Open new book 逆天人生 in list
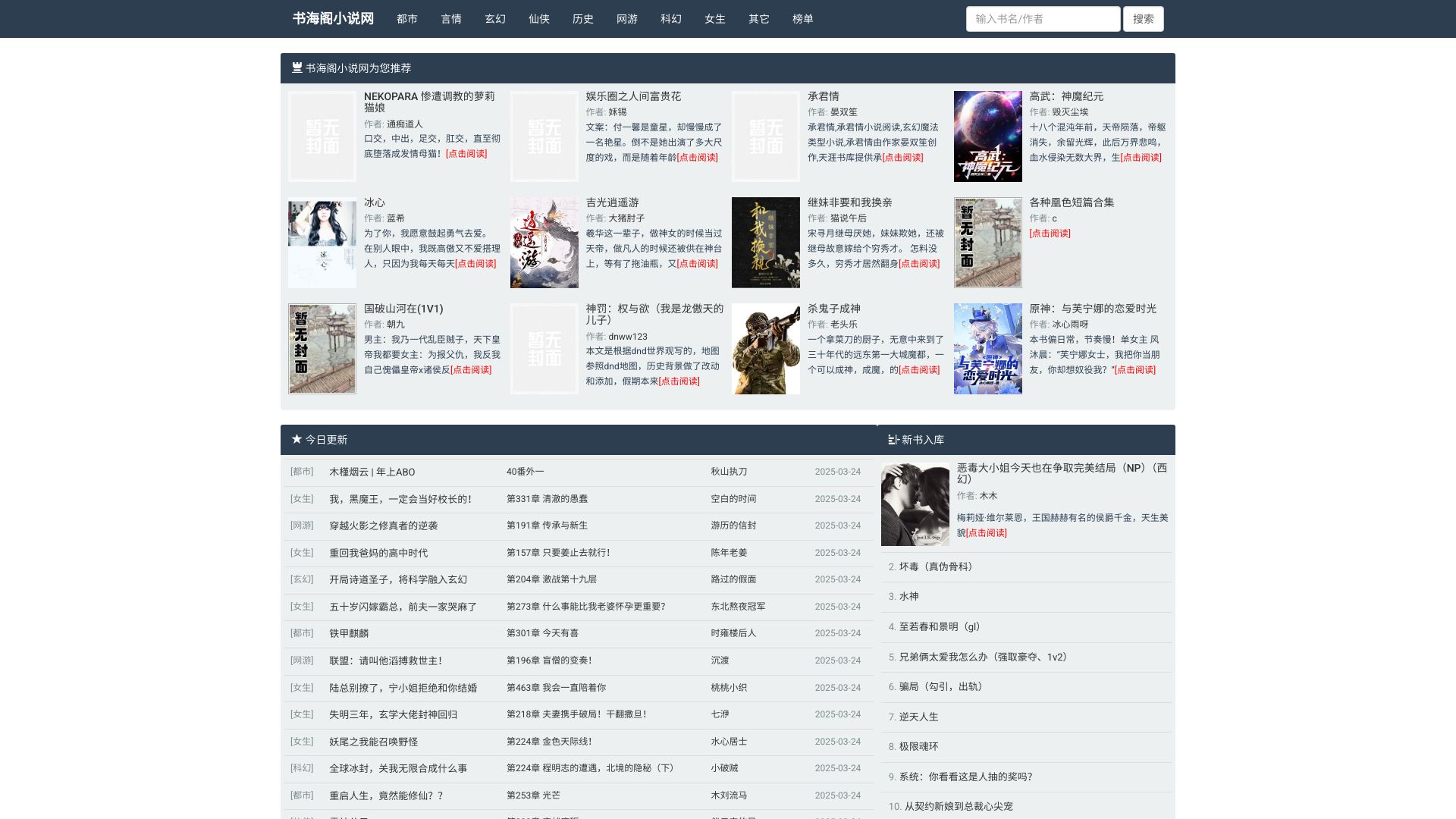Viewport: 1456px width, 819px height. pyautogui.click(x=918, y=717)
